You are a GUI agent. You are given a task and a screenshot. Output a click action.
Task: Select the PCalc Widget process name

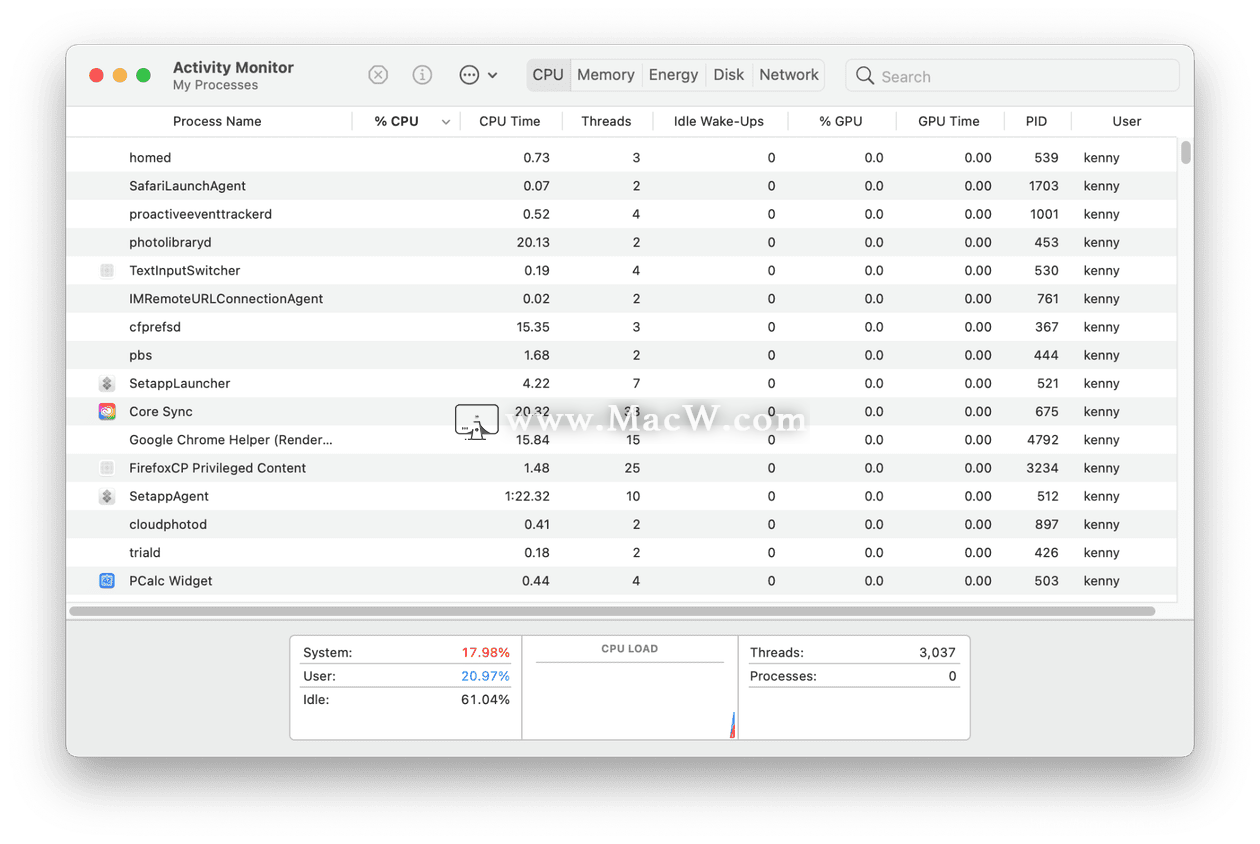click(x=170, y=581)
